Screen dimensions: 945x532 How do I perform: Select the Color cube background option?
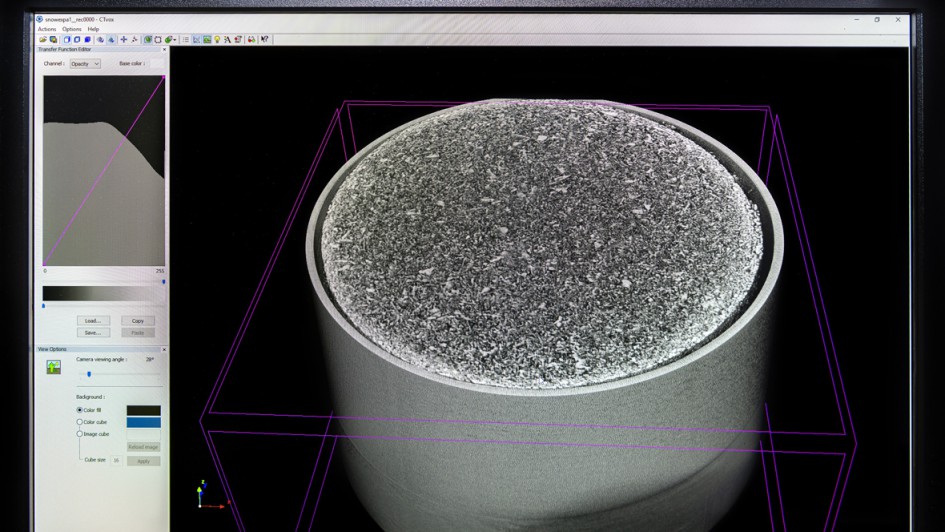click(80, 422)
